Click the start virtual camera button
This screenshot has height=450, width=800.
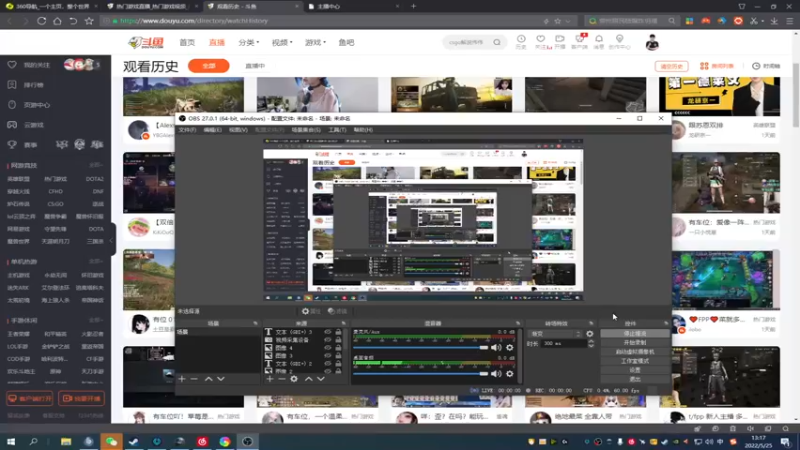tap(635, 352)
